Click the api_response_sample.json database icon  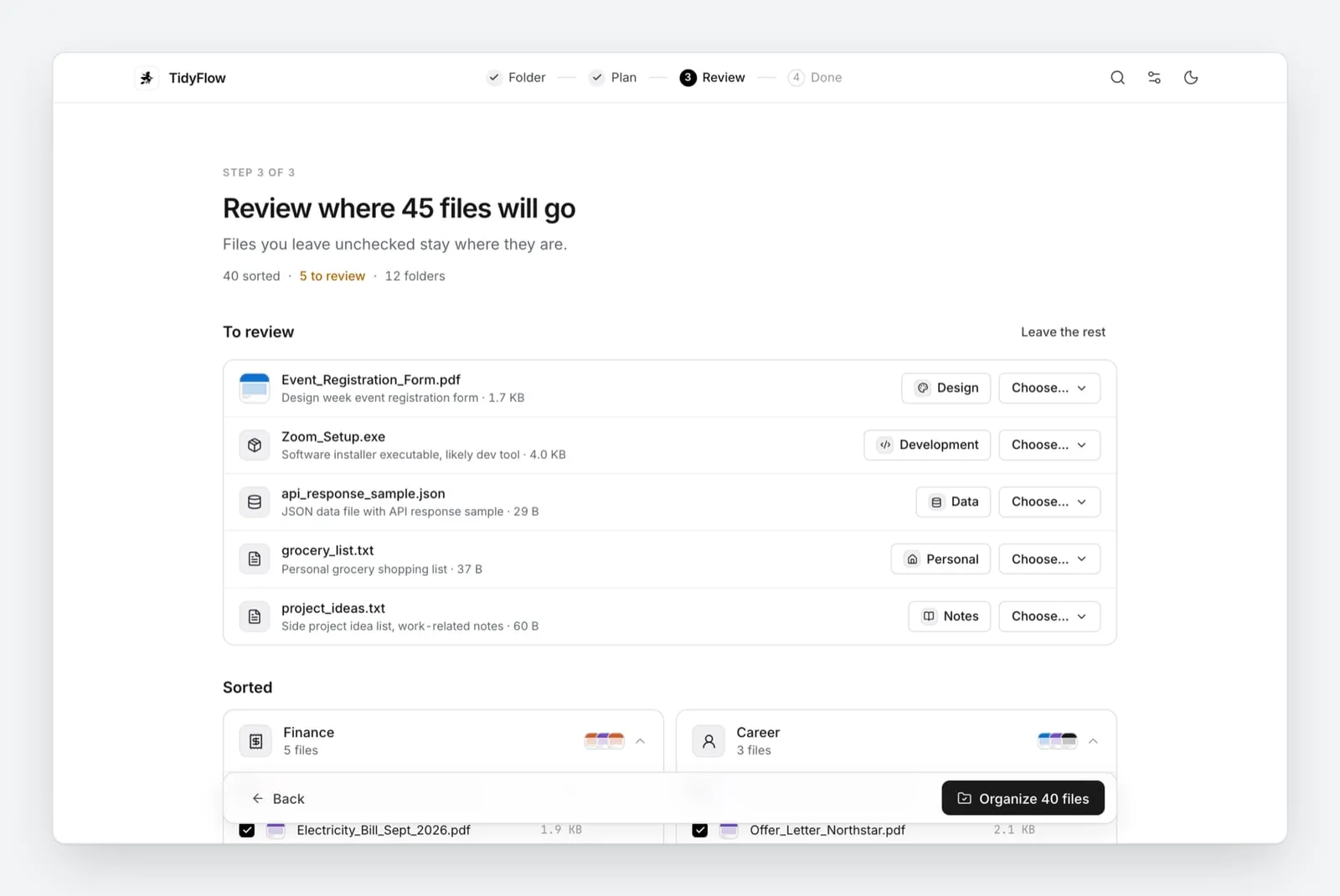(x=255, y=502)
